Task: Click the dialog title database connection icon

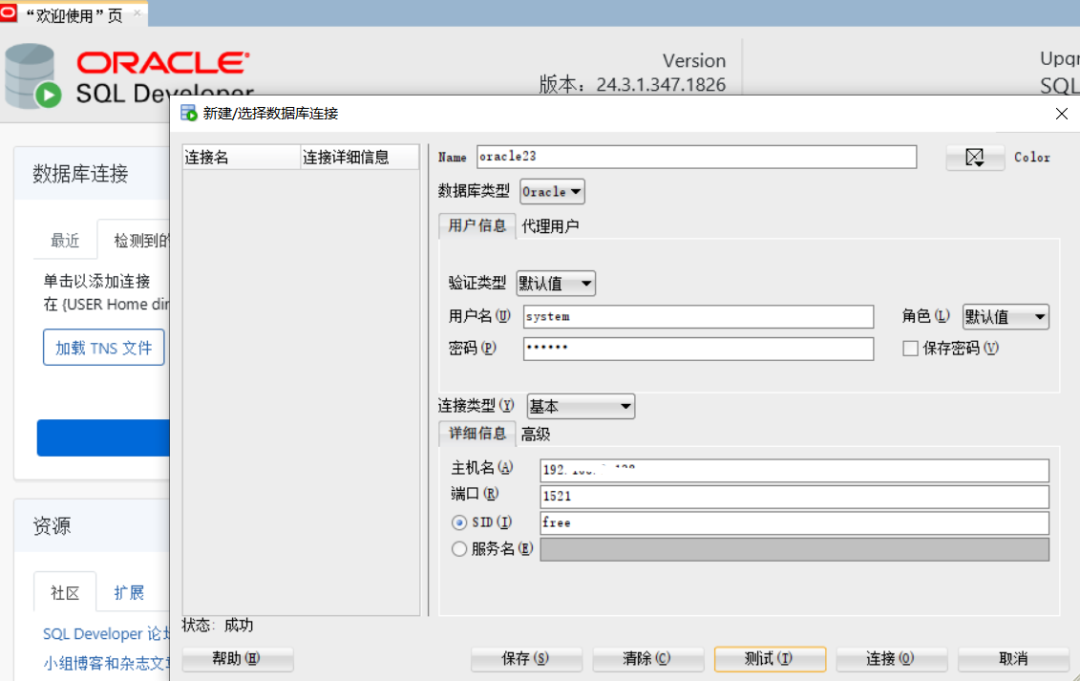Action: tap(189, 113)
